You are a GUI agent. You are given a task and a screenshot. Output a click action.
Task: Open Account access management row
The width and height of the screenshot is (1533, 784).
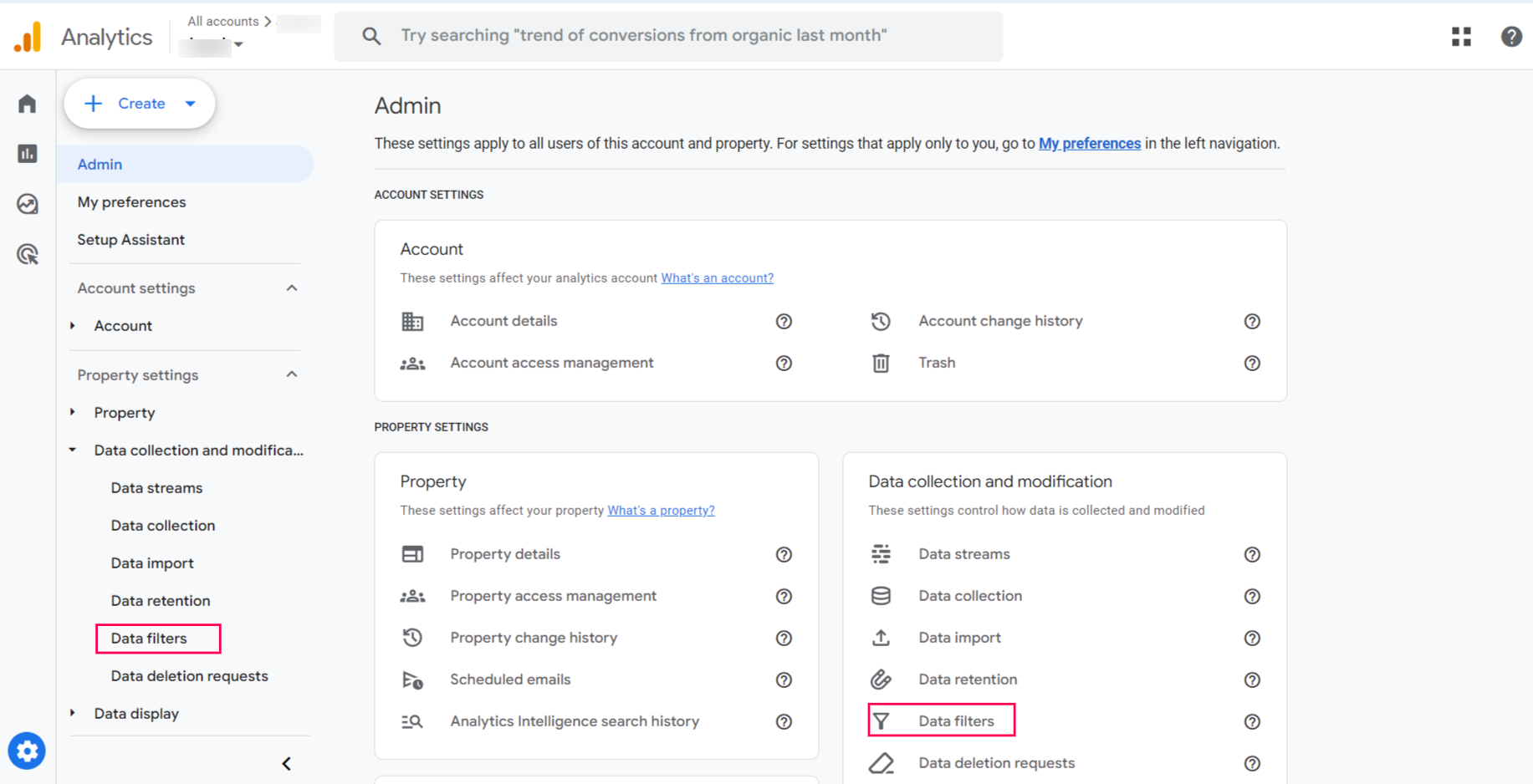tap(552, 363)
